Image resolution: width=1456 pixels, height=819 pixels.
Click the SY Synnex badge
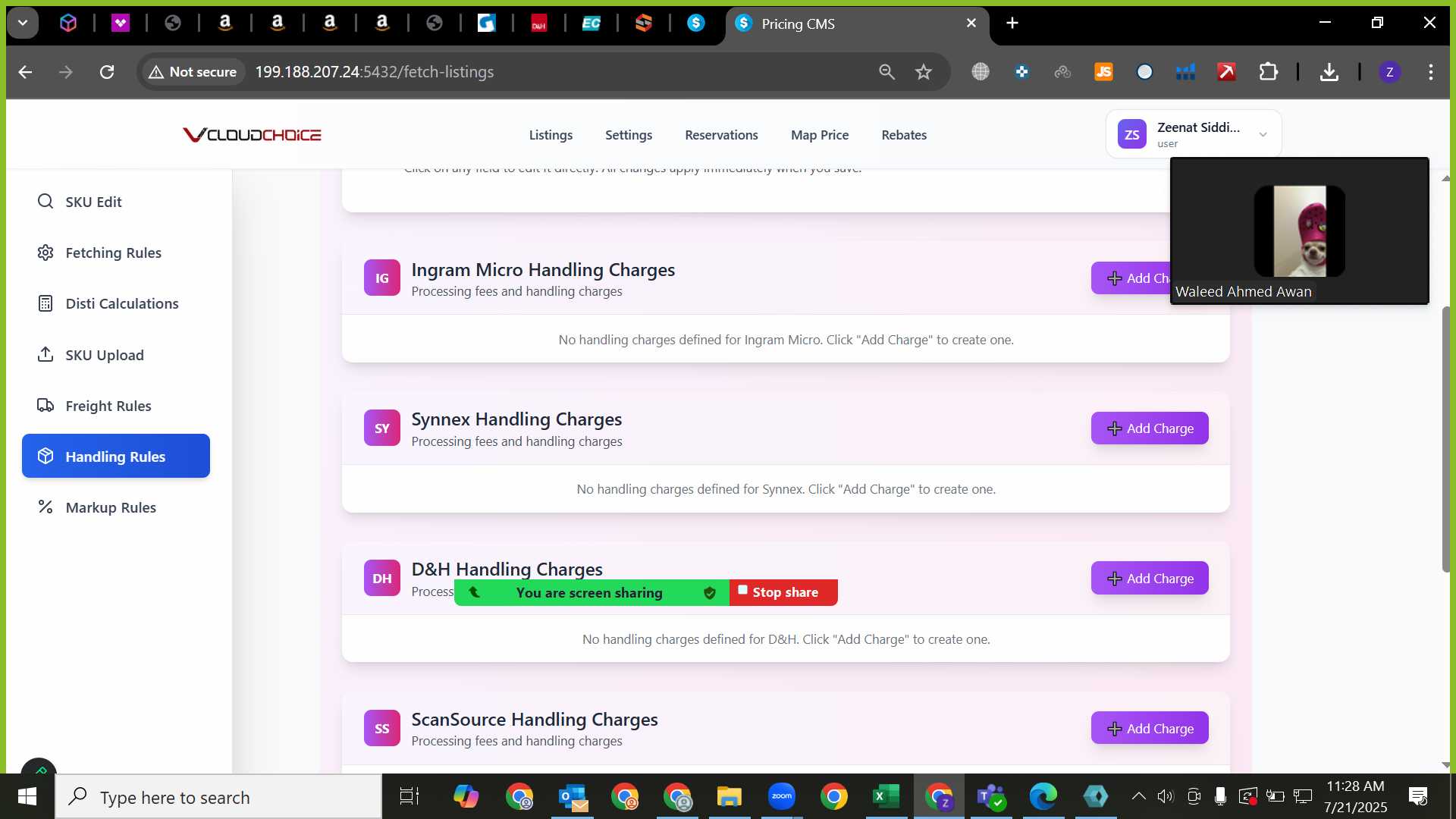tap(381, 428)
